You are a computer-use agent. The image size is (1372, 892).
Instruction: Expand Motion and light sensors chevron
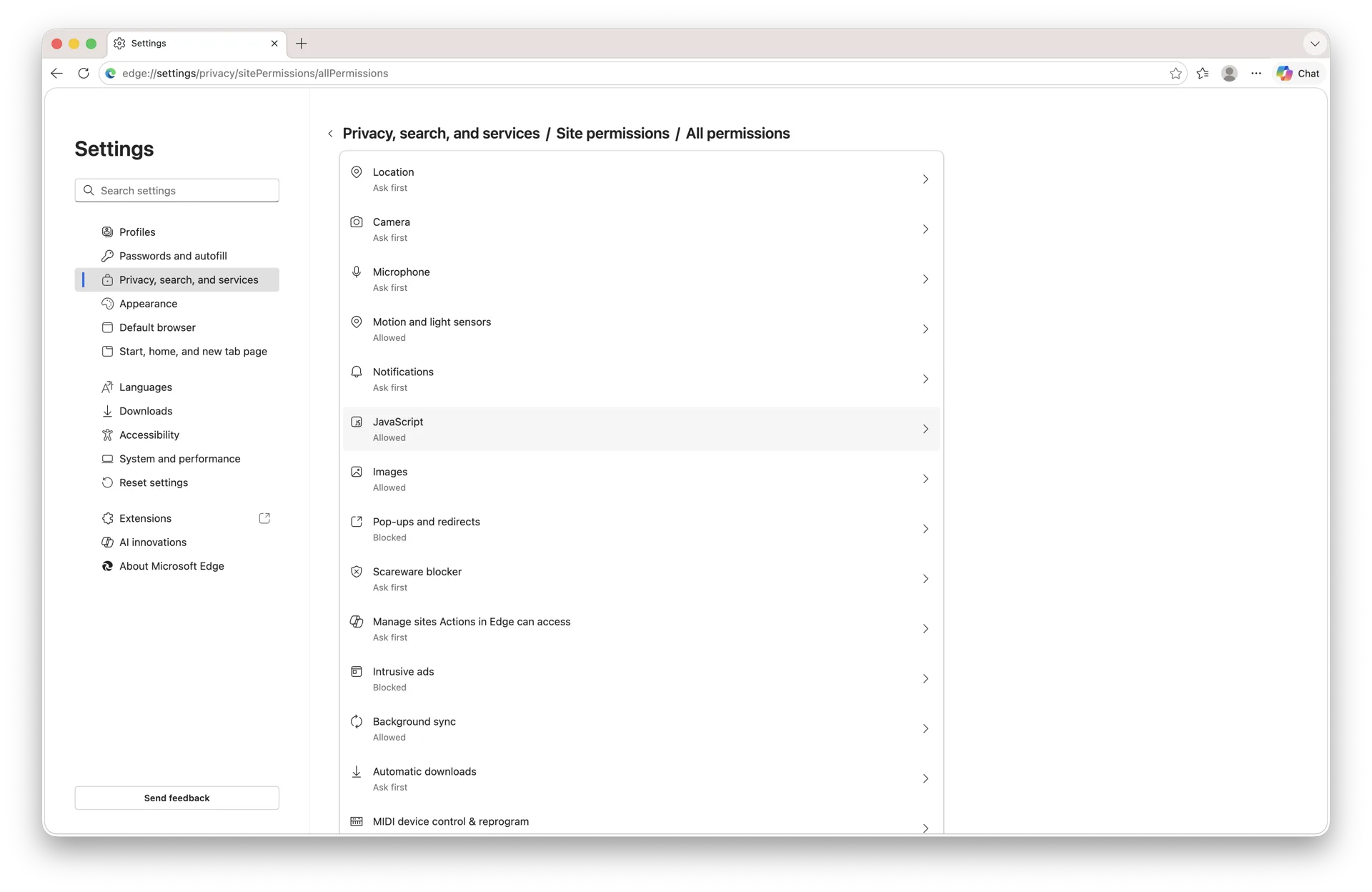(925, 329)
